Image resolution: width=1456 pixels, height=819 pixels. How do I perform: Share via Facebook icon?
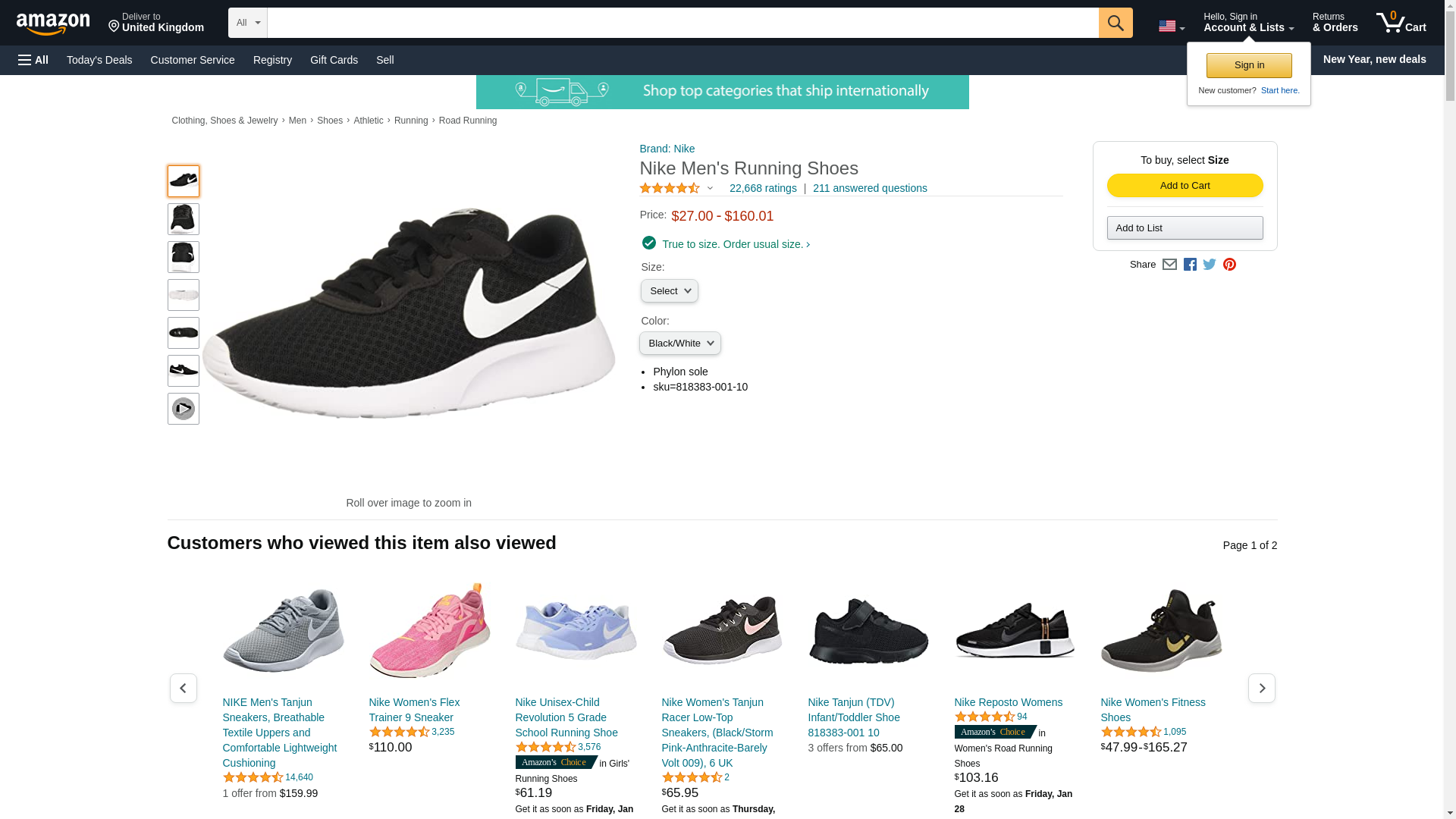click(1190, 265)
